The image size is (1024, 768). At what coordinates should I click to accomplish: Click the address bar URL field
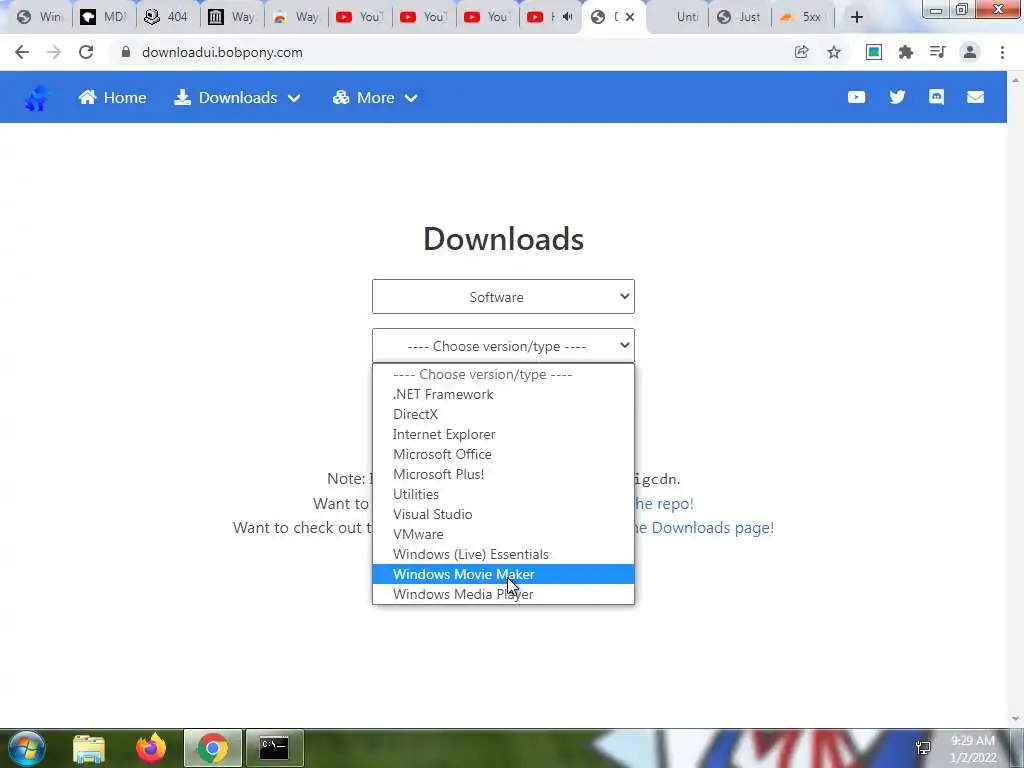pyautogui.click(x=451, y=52)
